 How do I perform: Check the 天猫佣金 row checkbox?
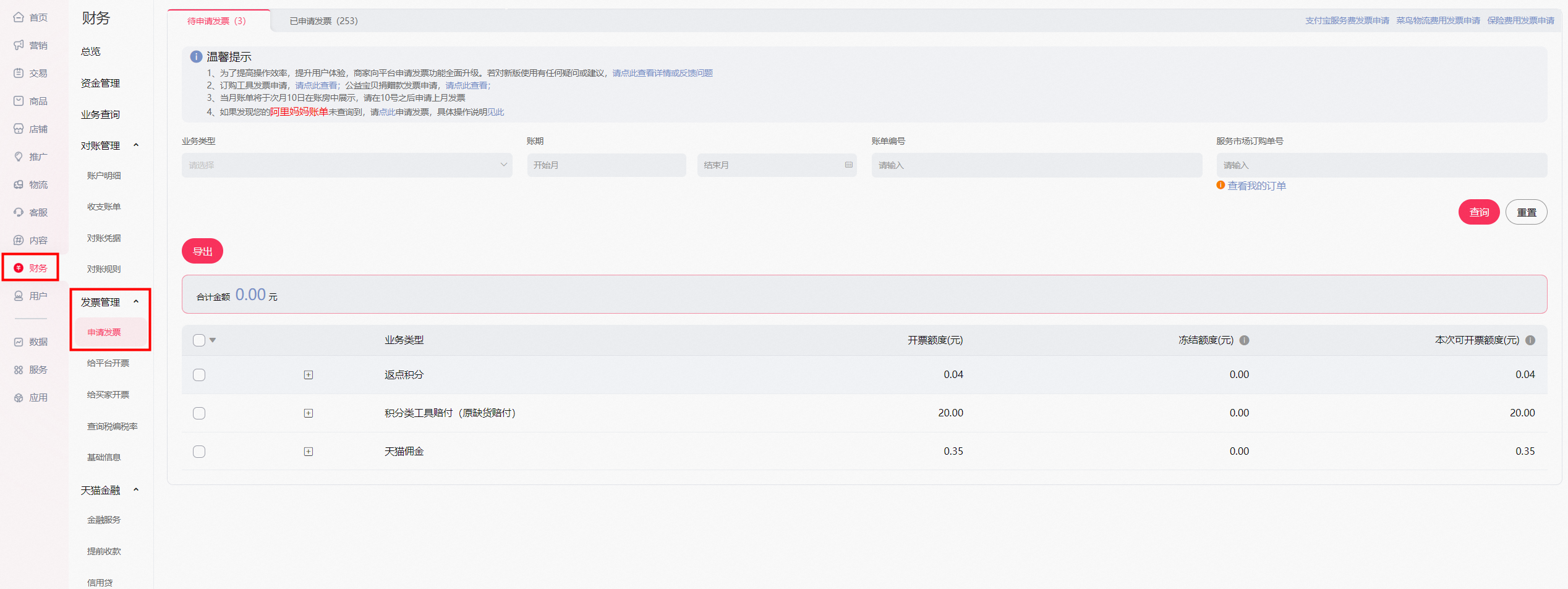click(x=199, y=452)
